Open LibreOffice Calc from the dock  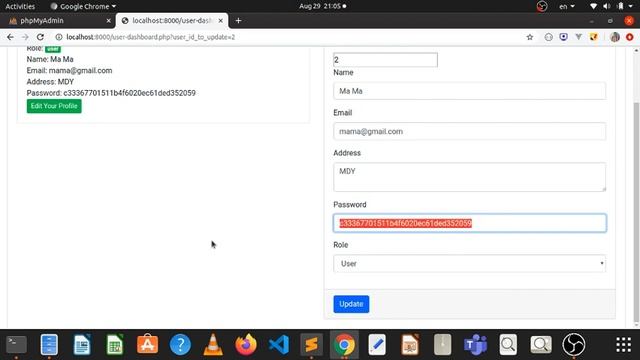pos(115,345)
